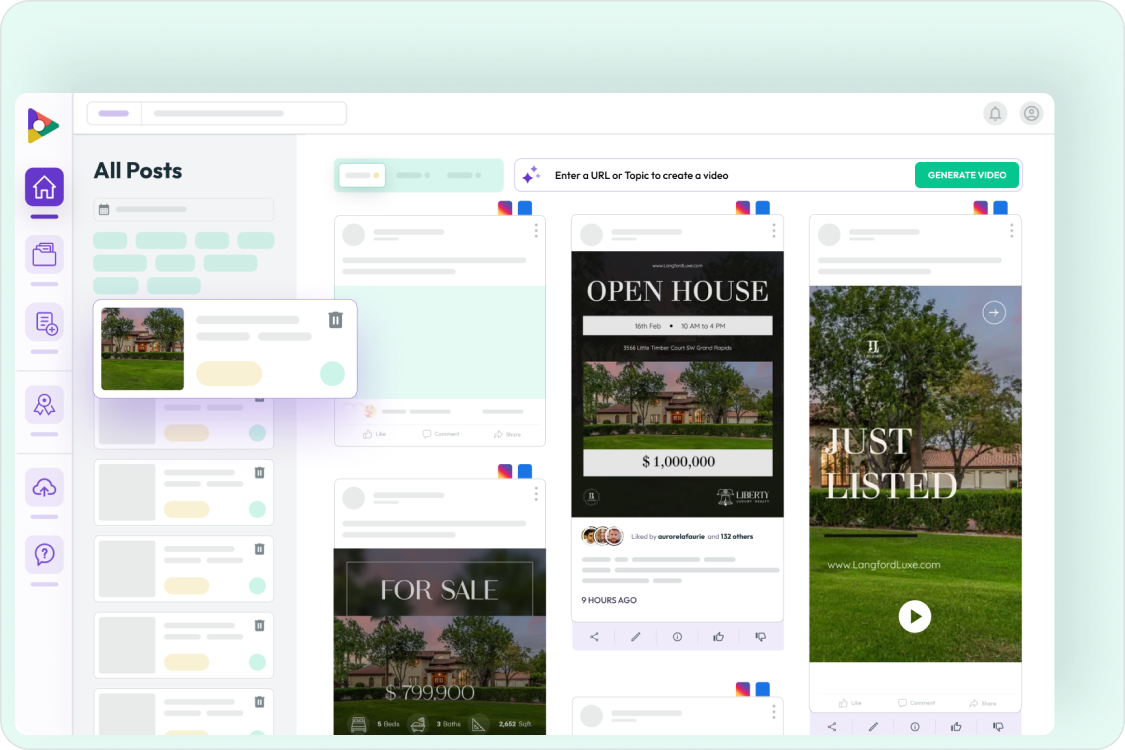This screenshot has height=750, width=1125.
Task: Open the three-dot menu on the For Sale post
Action: (535, 493)
